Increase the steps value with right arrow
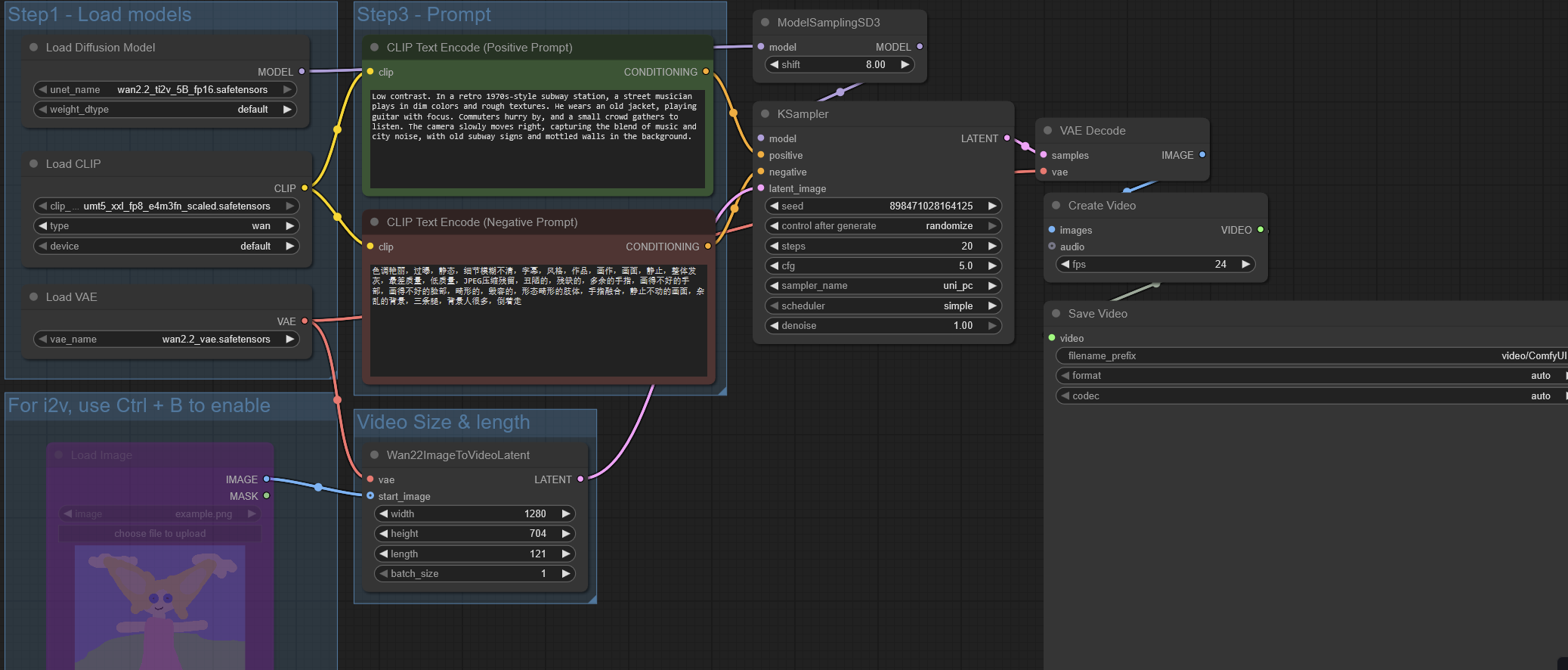1568x670 pixels. 992,247
